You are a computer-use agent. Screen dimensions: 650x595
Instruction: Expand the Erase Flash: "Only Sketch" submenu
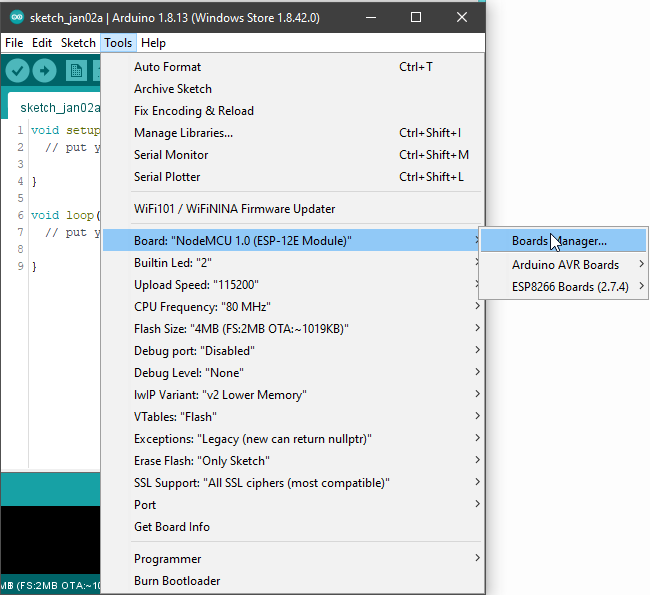[293, 460]
